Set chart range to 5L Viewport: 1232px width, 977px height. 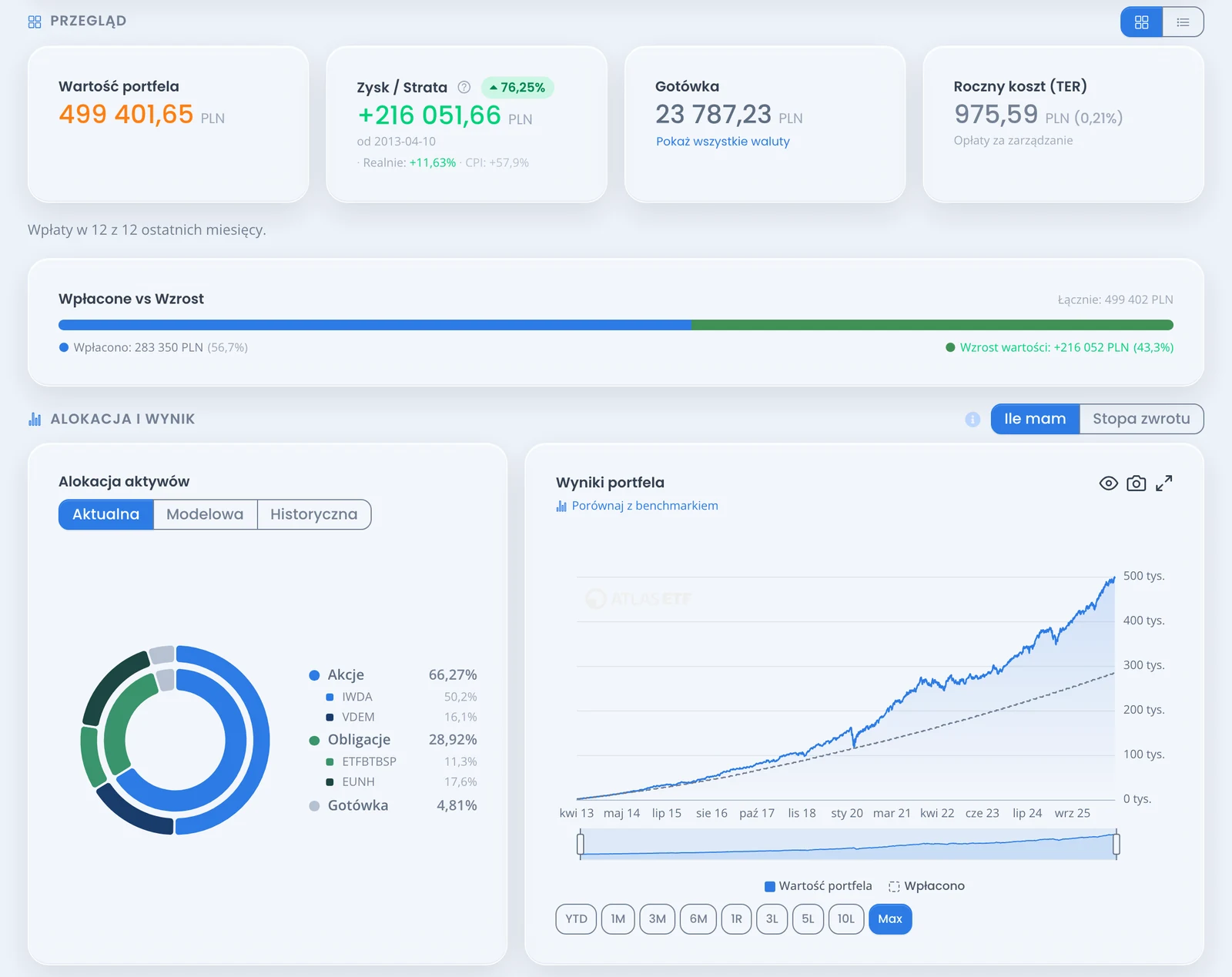point(808,919)
